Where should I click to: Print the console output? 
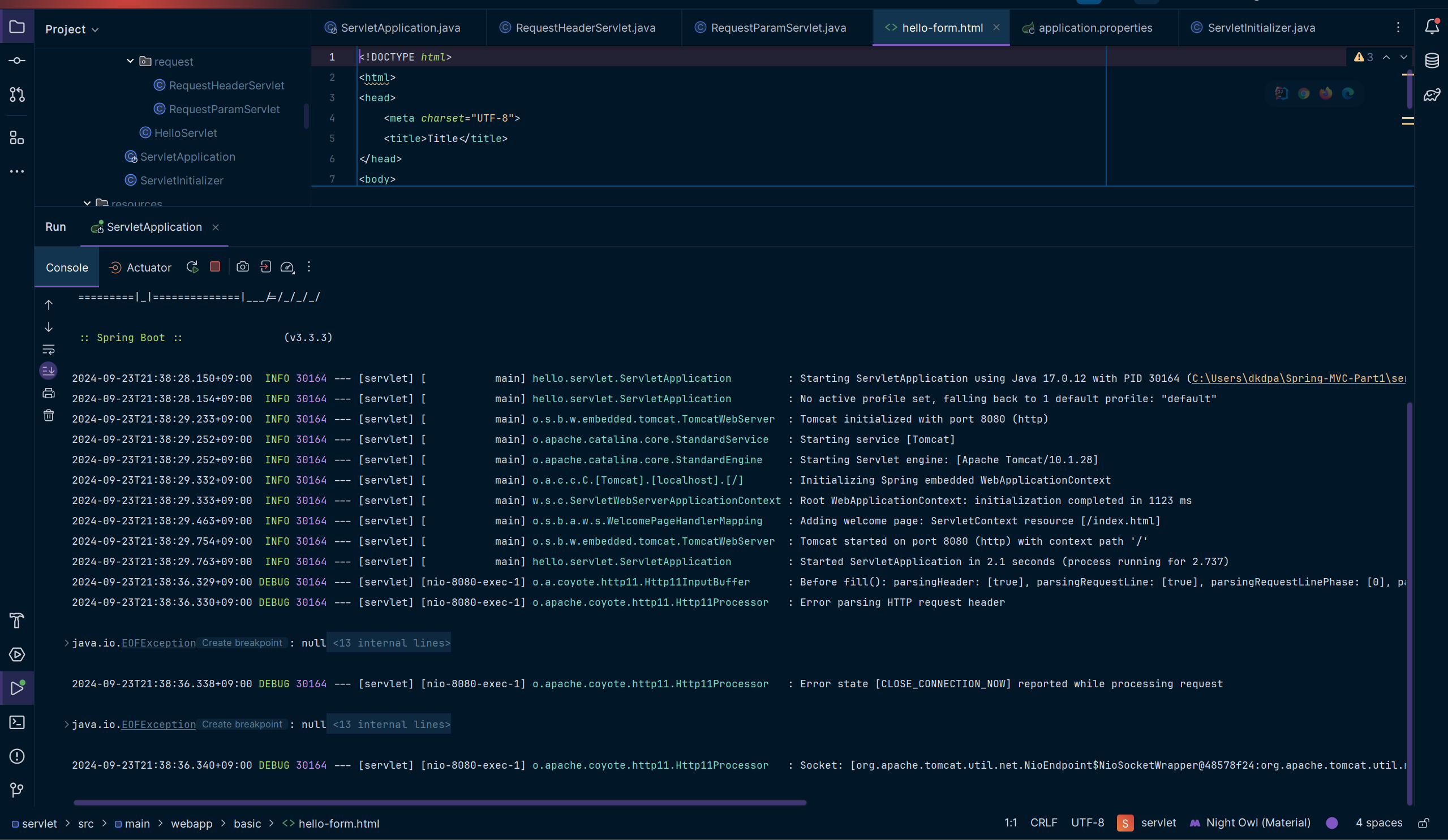point(49,393)
